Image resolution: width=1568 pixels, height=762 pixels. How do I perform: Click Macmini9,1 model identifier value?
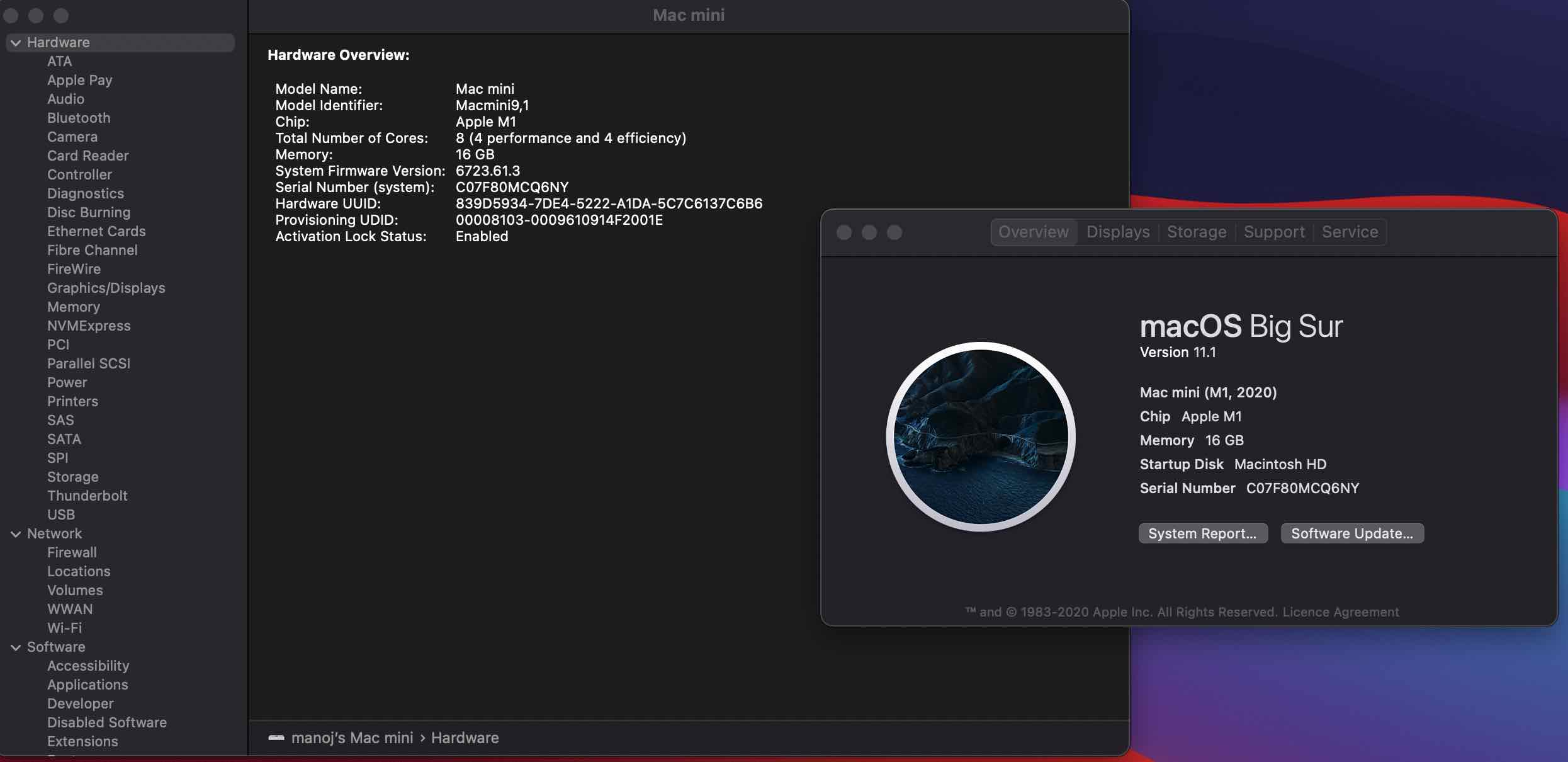492,105
